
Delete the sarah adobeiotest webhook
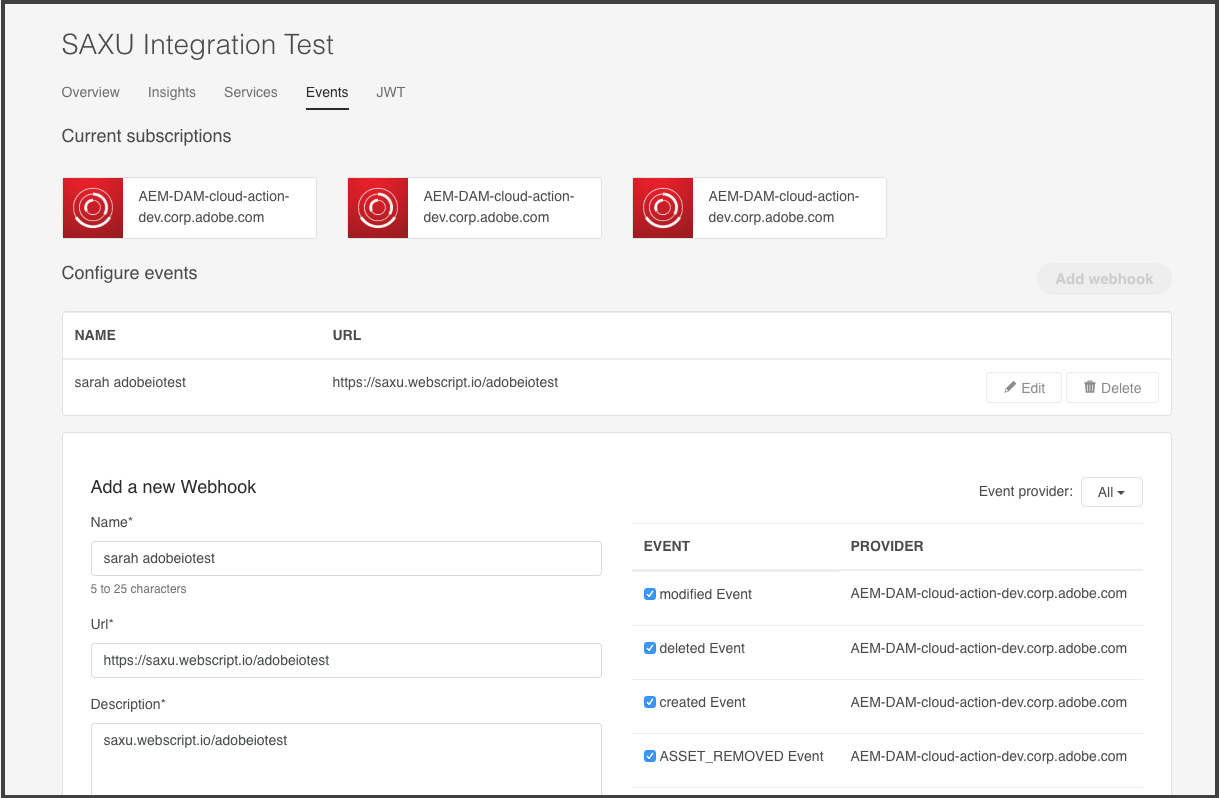[1112, 388]
